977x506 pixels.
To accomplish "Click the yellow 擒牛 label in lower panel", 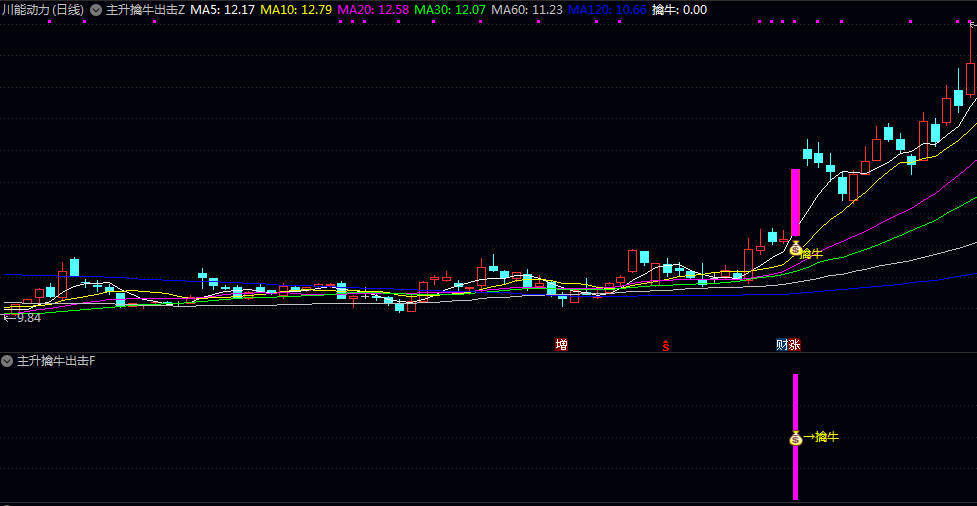I will tap(827, 437).
